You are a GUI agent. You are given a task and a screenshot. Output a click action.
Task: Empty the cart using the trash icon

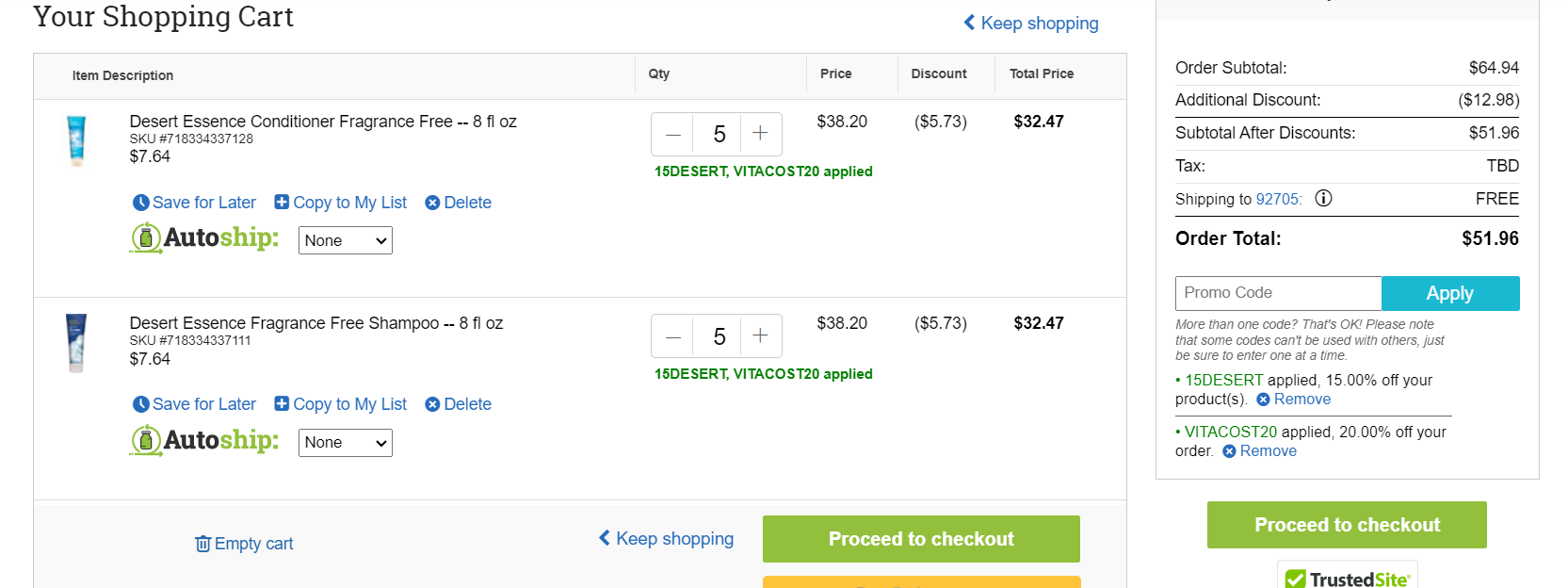[x=244, y=544]
